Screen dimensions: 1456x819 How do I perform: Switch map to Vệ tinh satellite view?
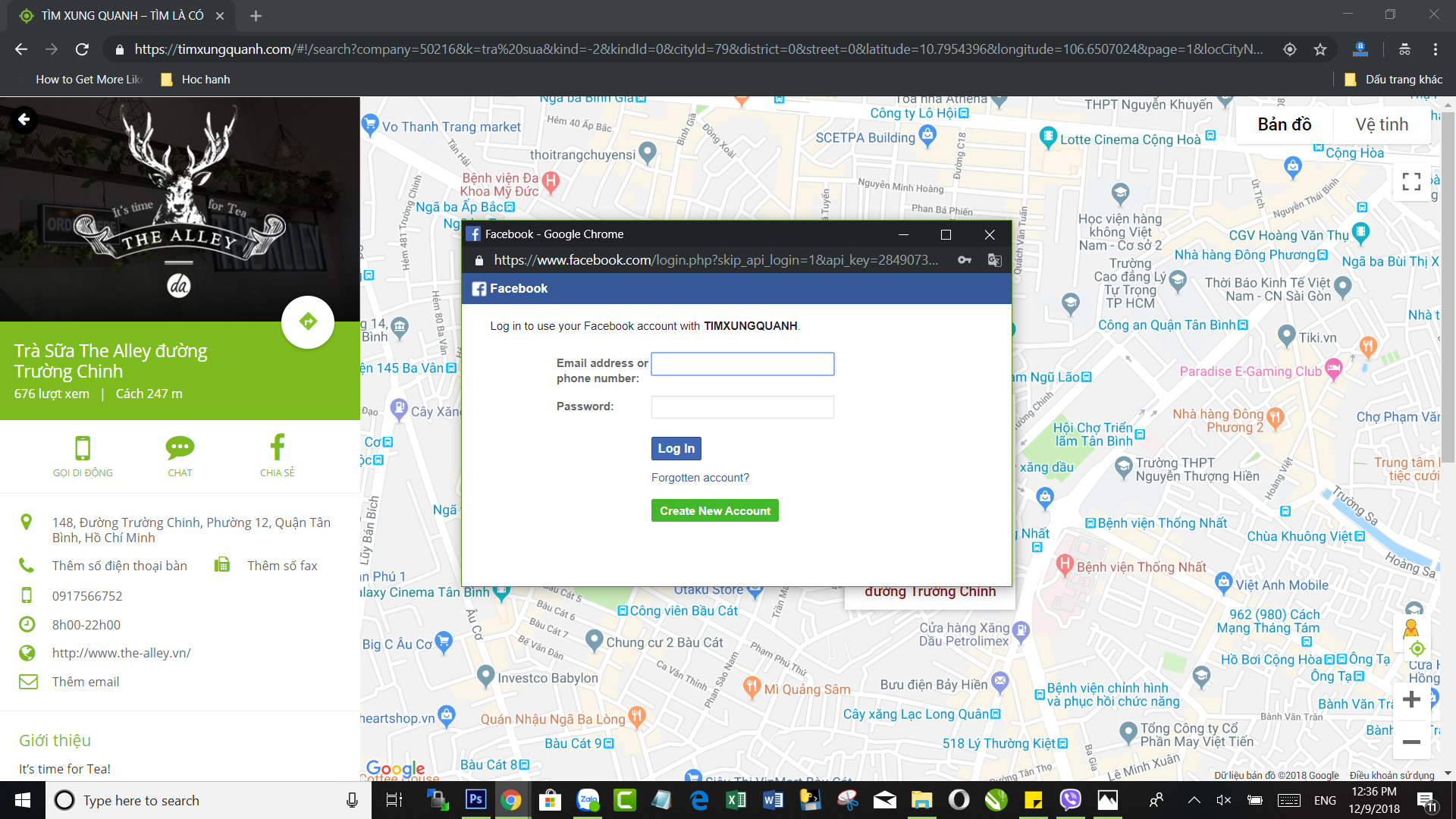pos(1382,124)
